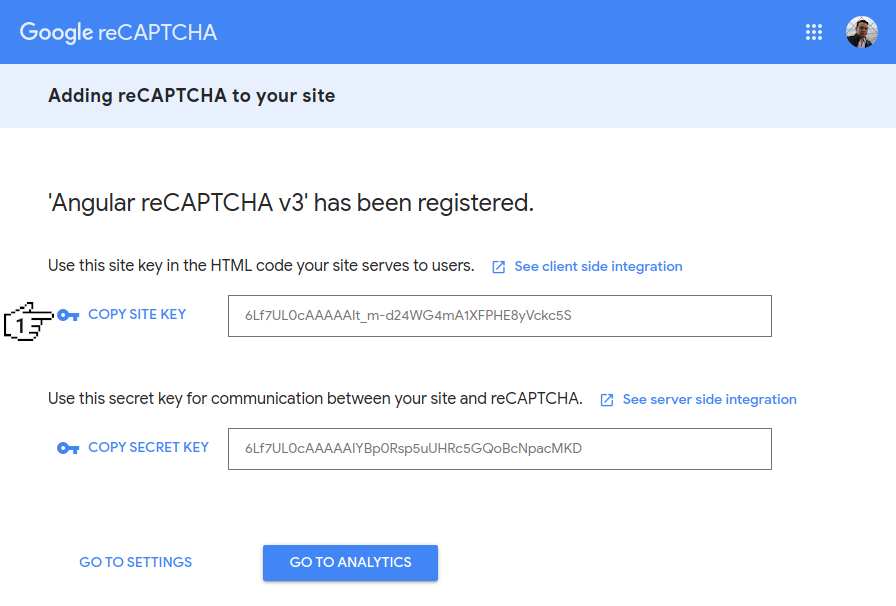The image size is (896, 606).
Task: Click the site key instruction text
Action: tap(261, 266)
